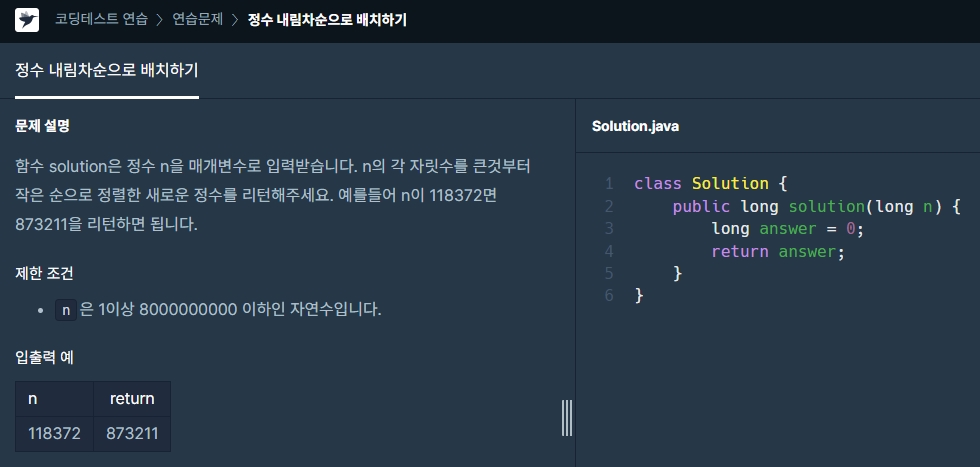980x467 pixels.
Task: Click line number 6 in the editor gutter
Action: click(609, 295)
